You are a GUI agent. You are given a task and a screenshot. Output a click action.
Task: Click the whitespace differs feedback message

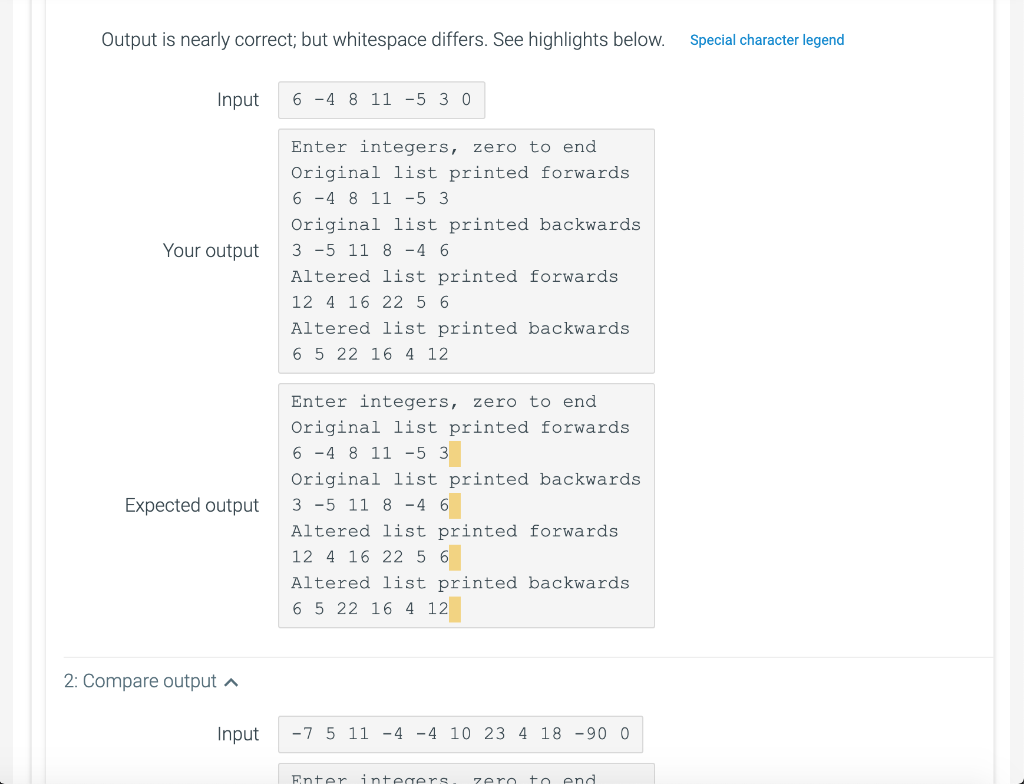pyautogui.click(x=383, y=40)
